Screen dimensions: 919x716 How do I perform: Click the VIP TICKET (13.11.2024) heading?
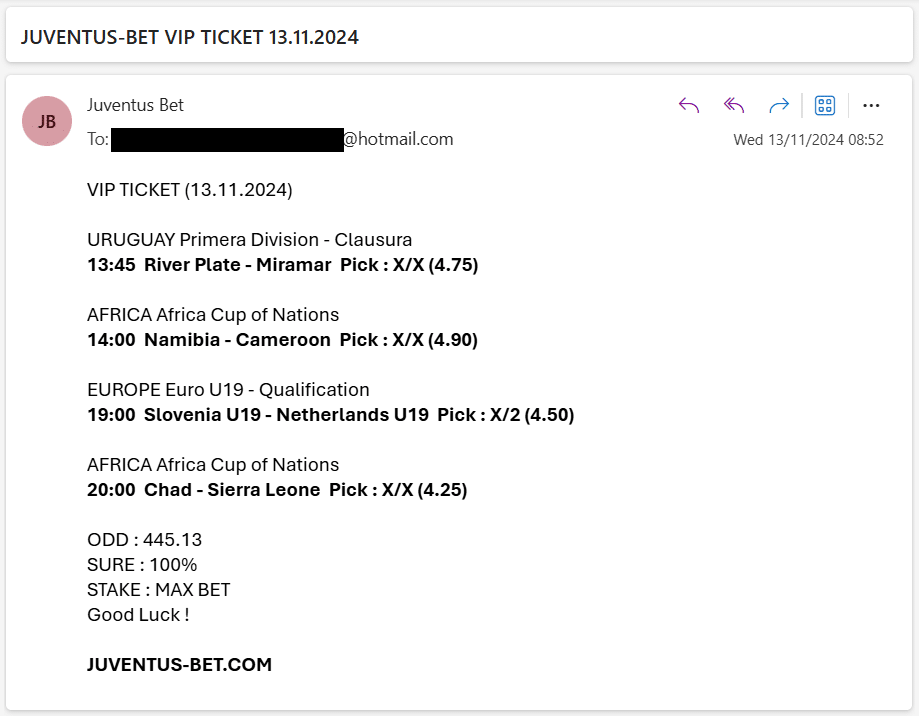tap(190, 190)
